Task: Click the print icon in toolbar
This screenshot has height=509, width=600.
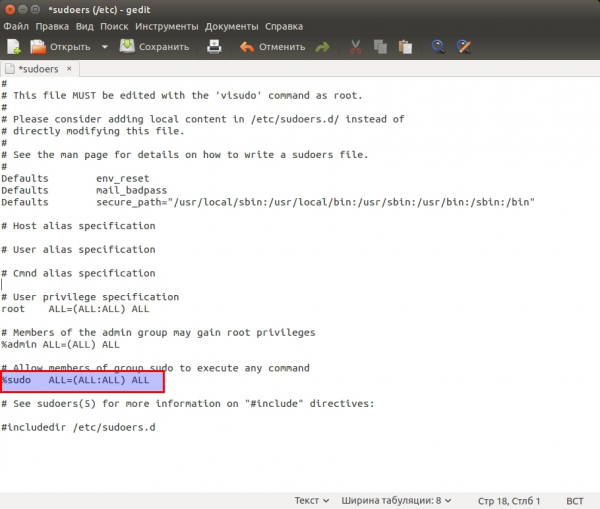Action: tap(214, 46)
